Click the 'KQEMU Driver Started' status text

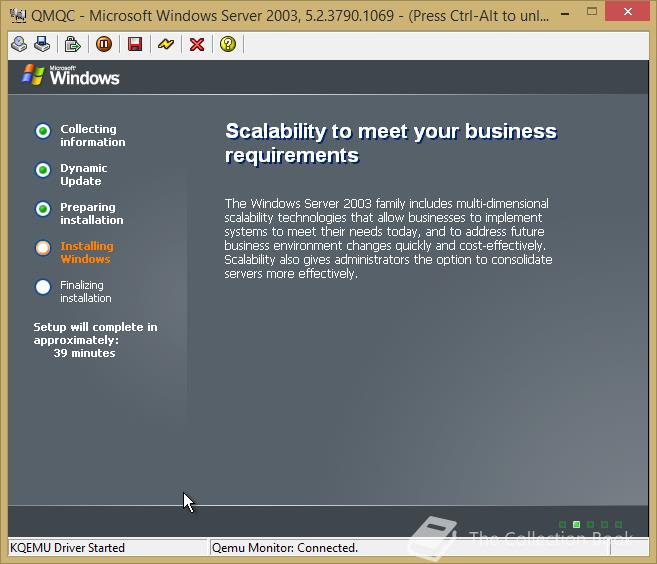click(67, 548)
